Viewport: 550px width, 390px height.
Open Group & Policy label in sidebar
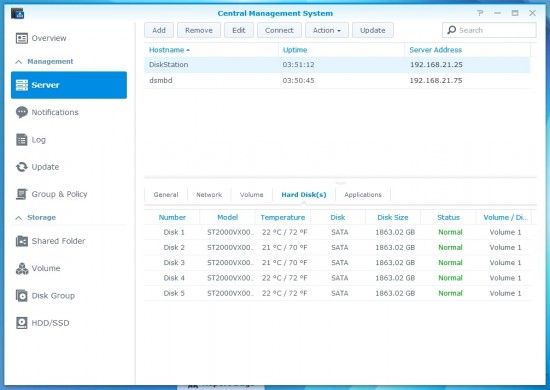(59, 194)
